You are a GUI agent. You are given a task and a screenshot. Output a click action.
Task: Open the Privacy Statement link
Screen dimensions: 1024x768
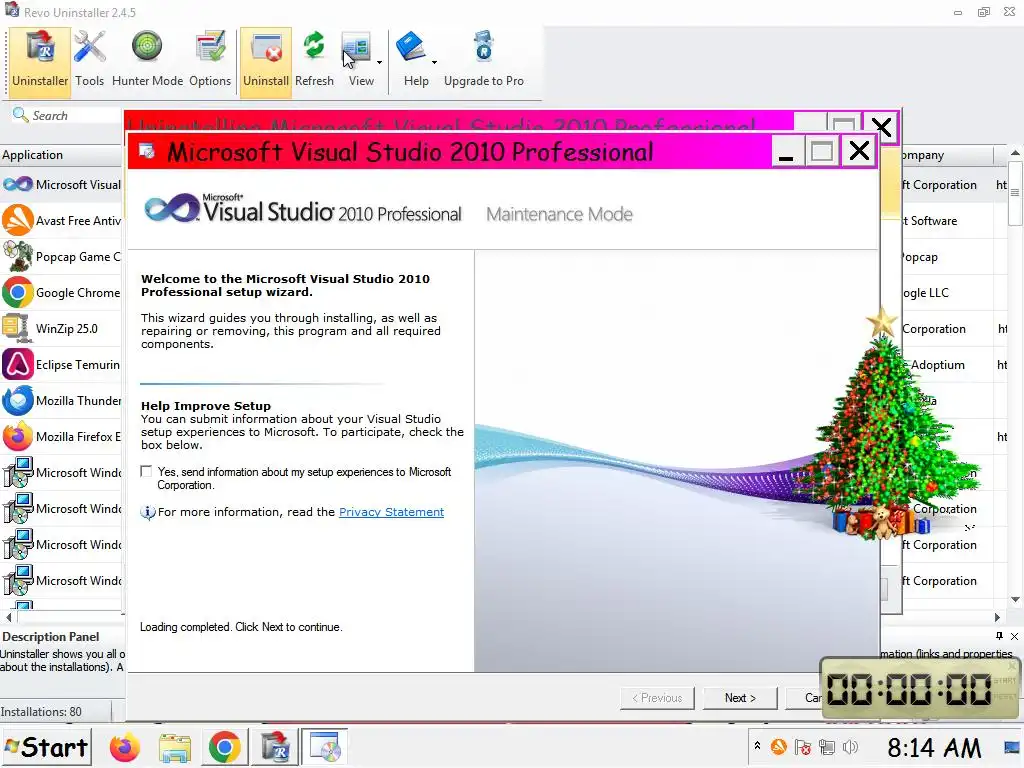click(x=391, y=512)
